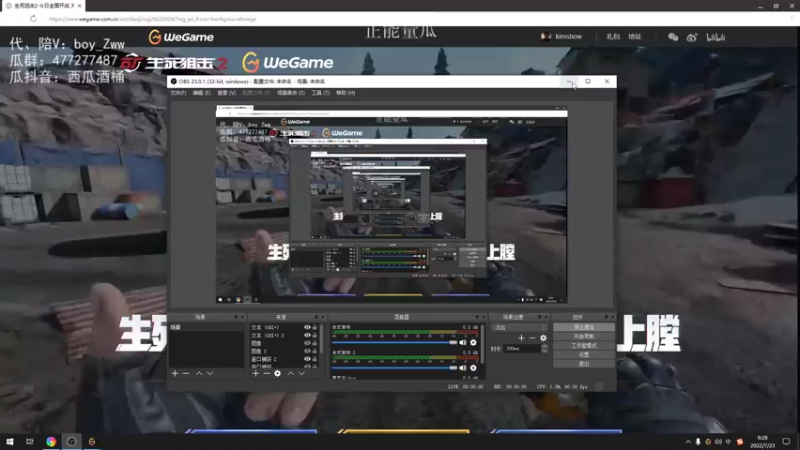
Task: Open settings gear of the second mixer channel
Action: pos(473,367)
